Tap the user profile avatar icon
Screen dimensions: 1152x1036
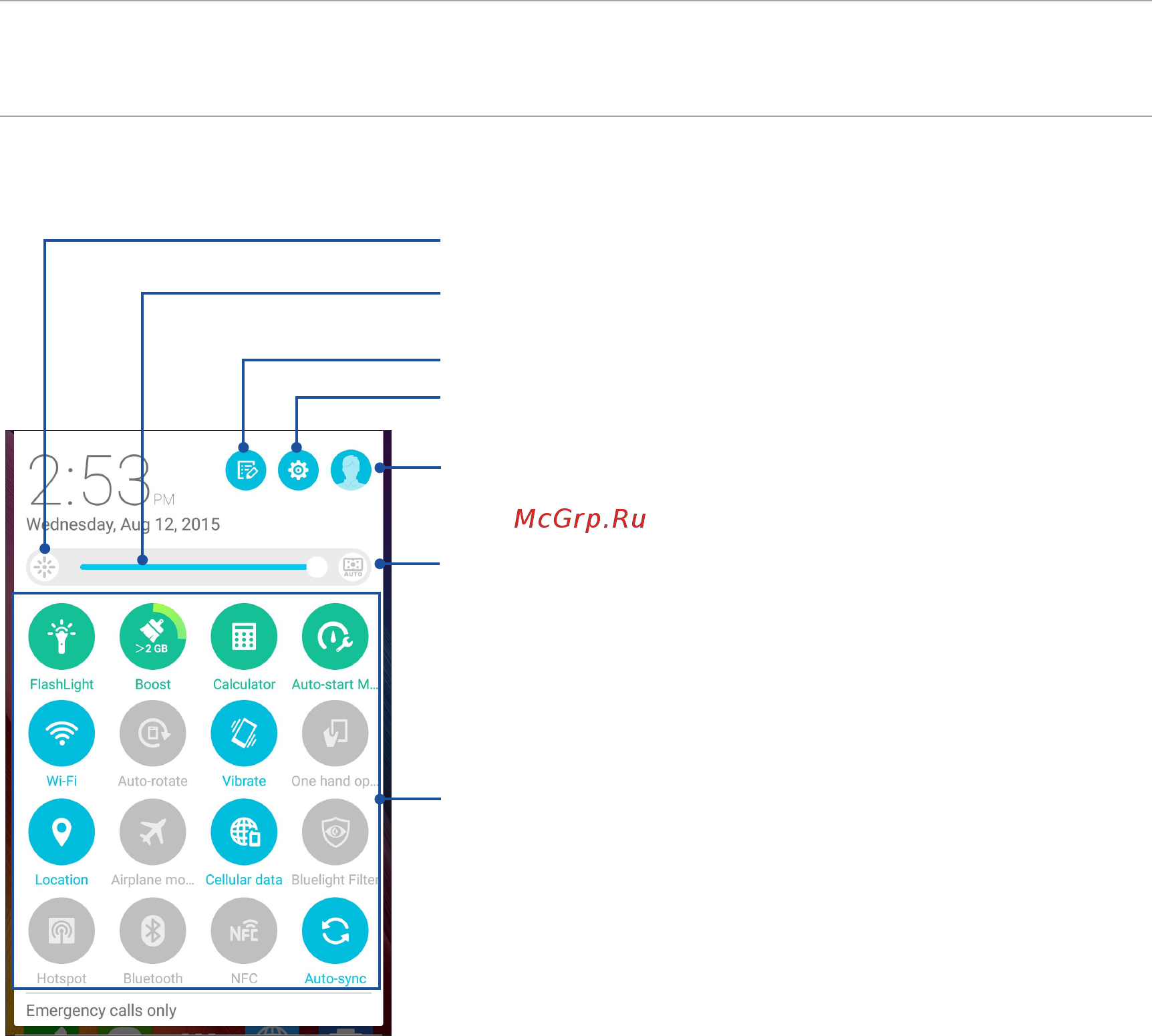tap(351, 470)
